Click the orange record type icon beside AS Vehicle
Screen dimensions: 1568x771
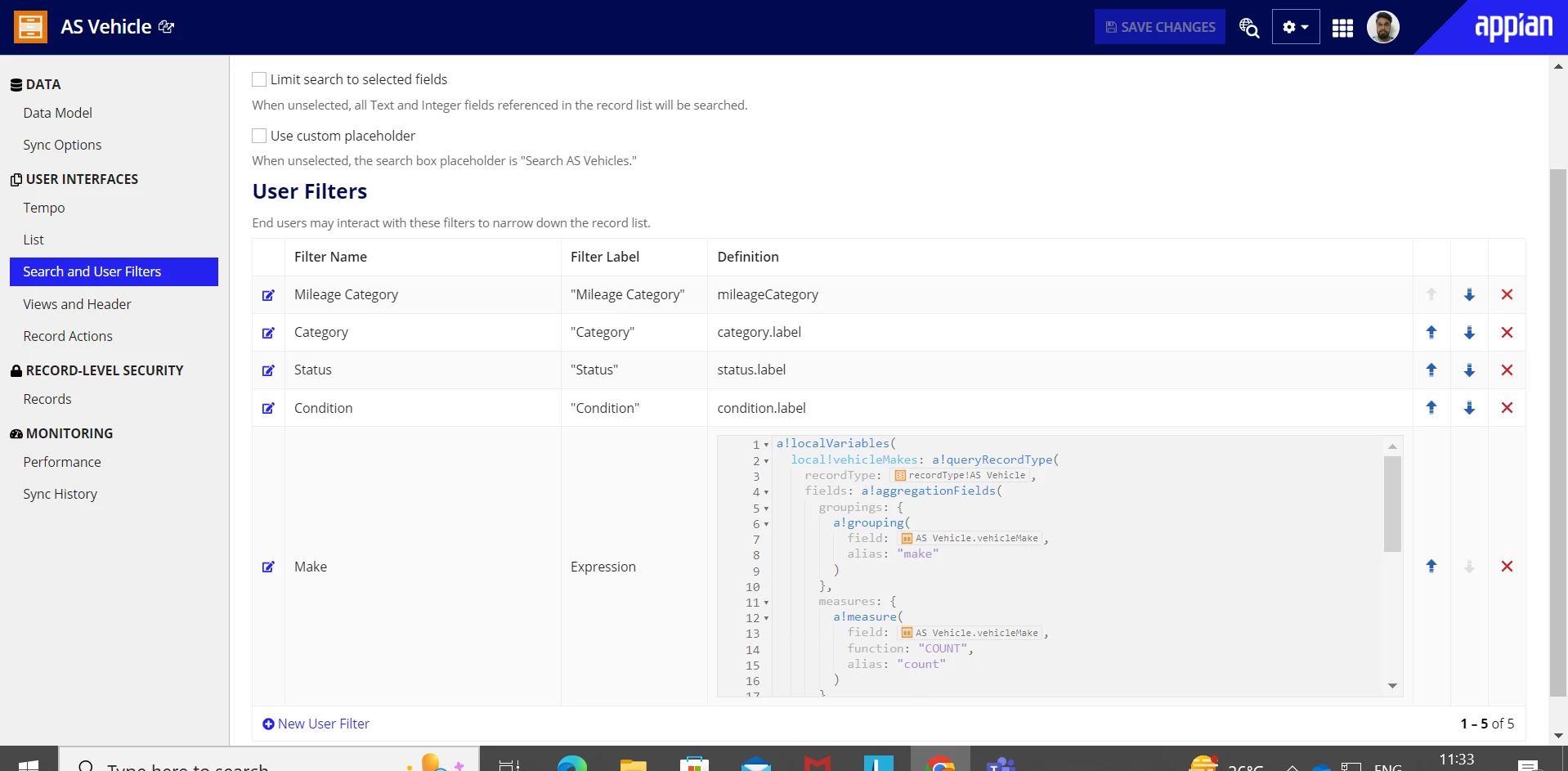(30, 27)
